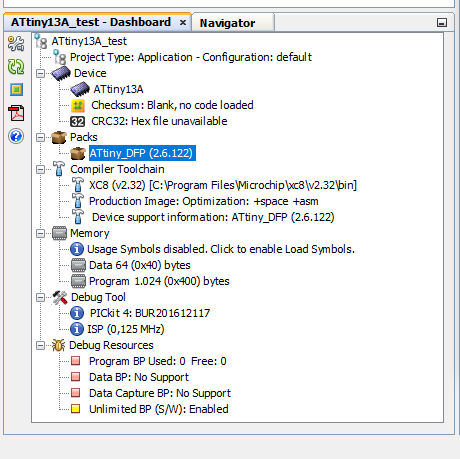Screen dimensions: 460x459
Task: Click the Debug Resources bug icon
Action: point(58,345)
